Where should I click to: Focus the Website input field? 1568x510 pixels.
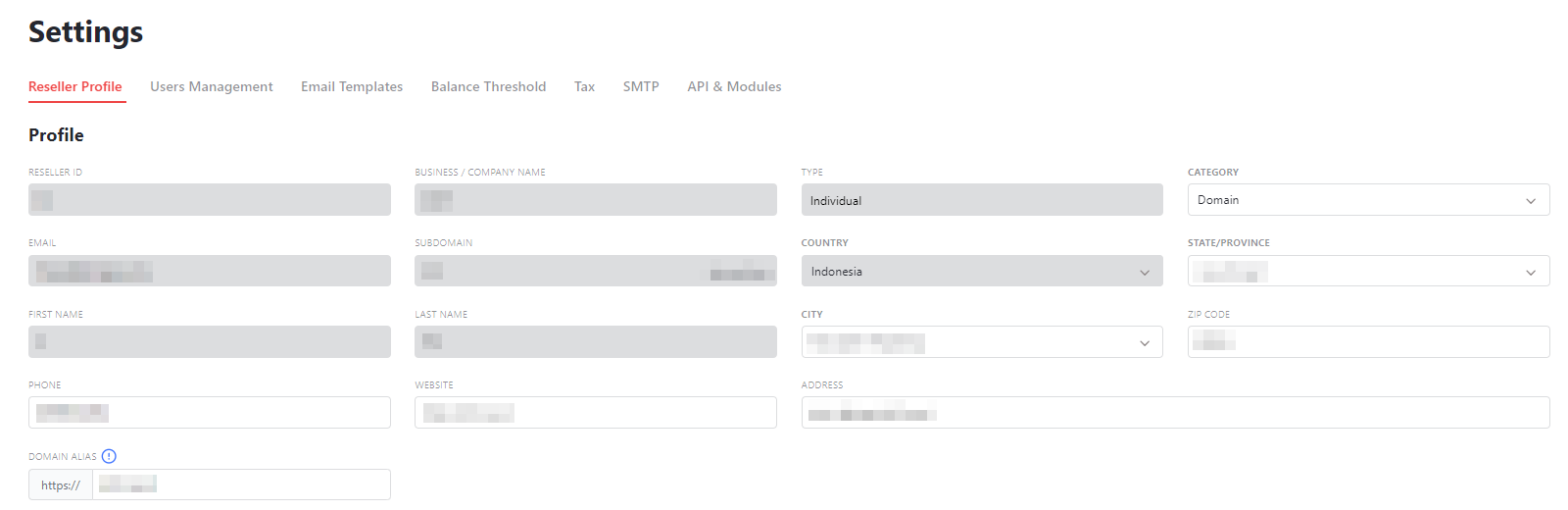(x=596, y=413)
